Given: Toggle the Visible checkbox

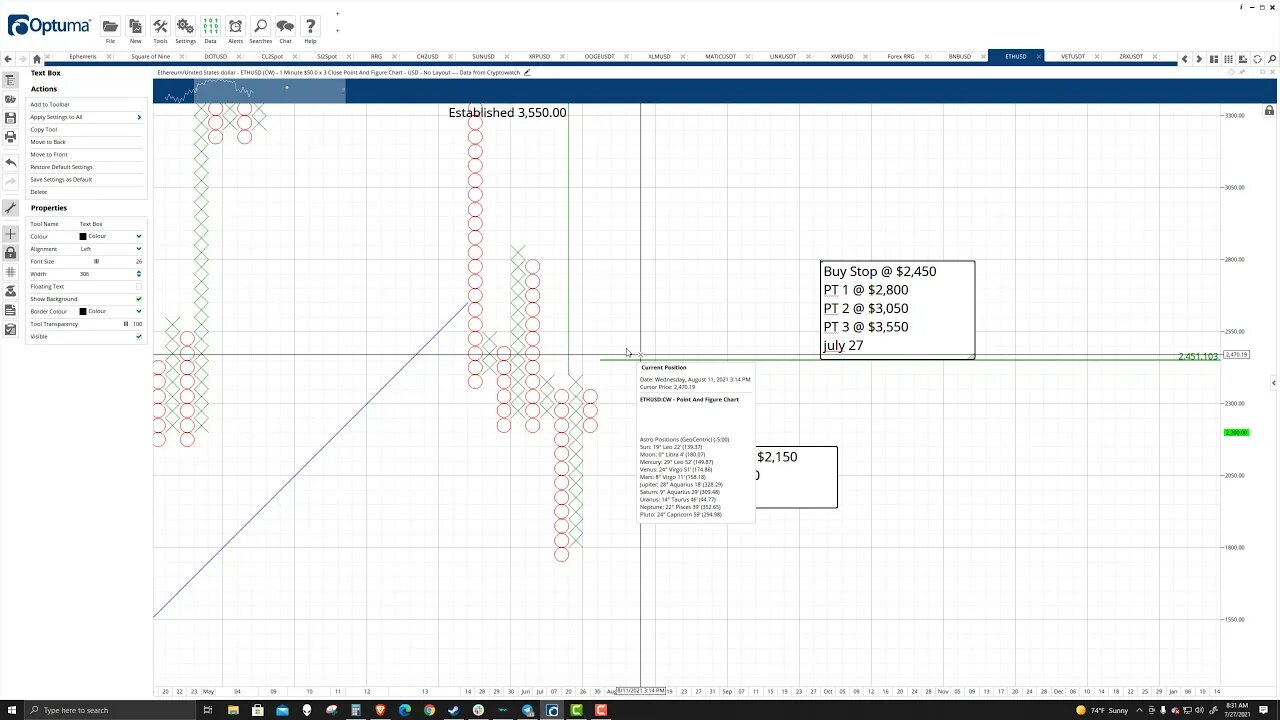Looking at the screenshot, I should (x=138, y=336).
